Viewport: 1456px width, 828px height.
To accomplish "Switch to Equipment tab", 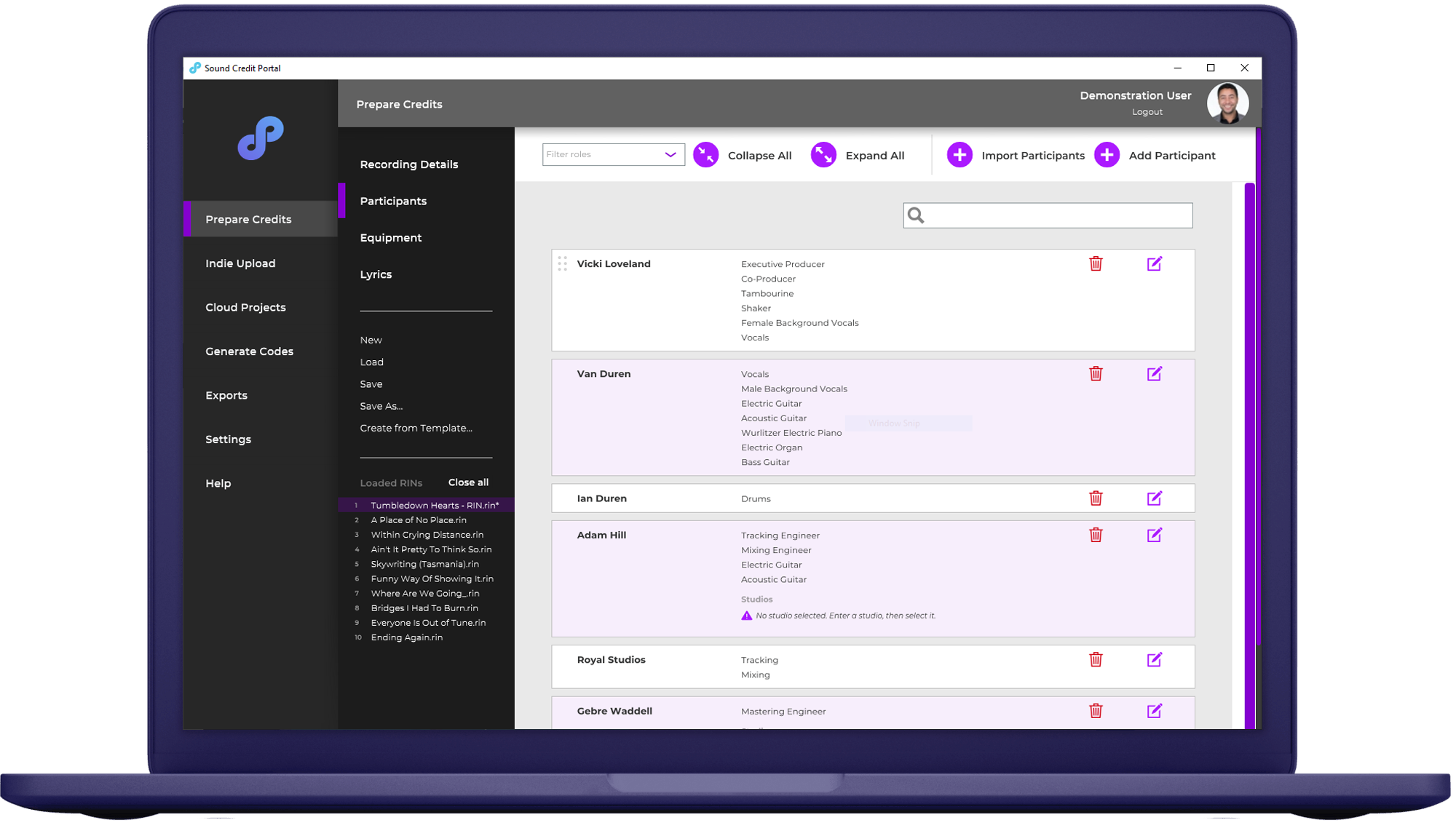I will tap(392, 238).
